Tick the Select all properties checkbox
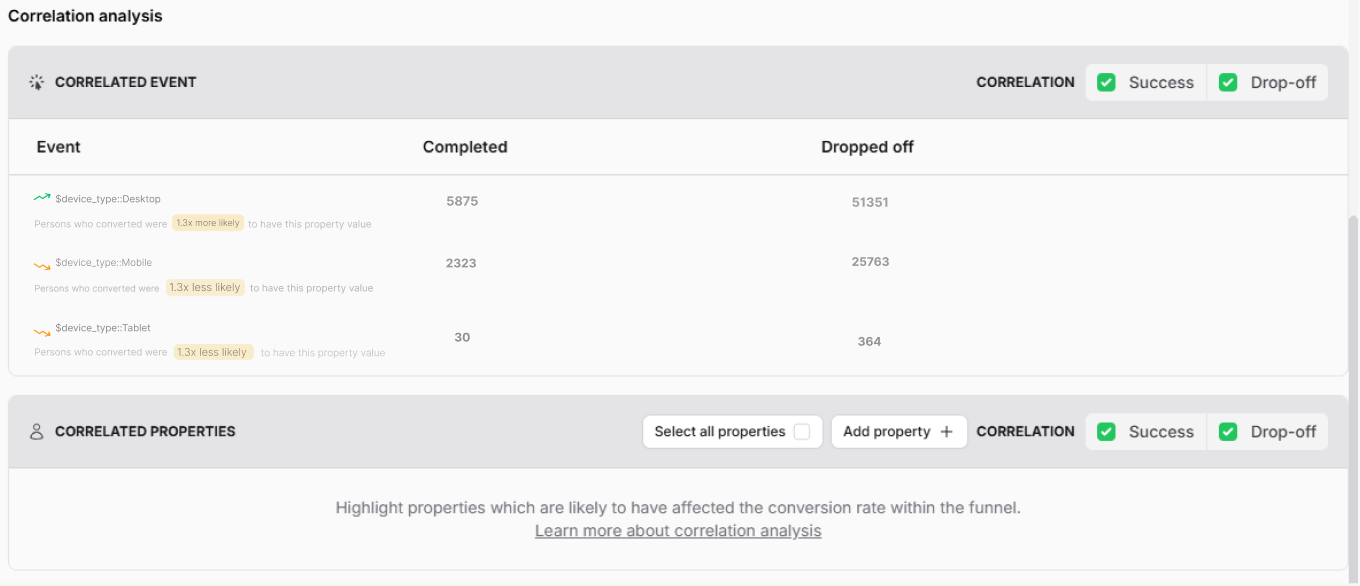The height and width of the screenshot is (586, 1360). click(801, 432)
